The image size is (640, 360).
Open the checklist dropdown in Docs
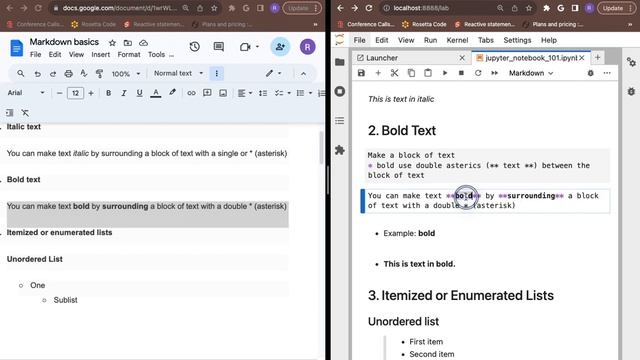pyautogui.click(x=282, y=93)
